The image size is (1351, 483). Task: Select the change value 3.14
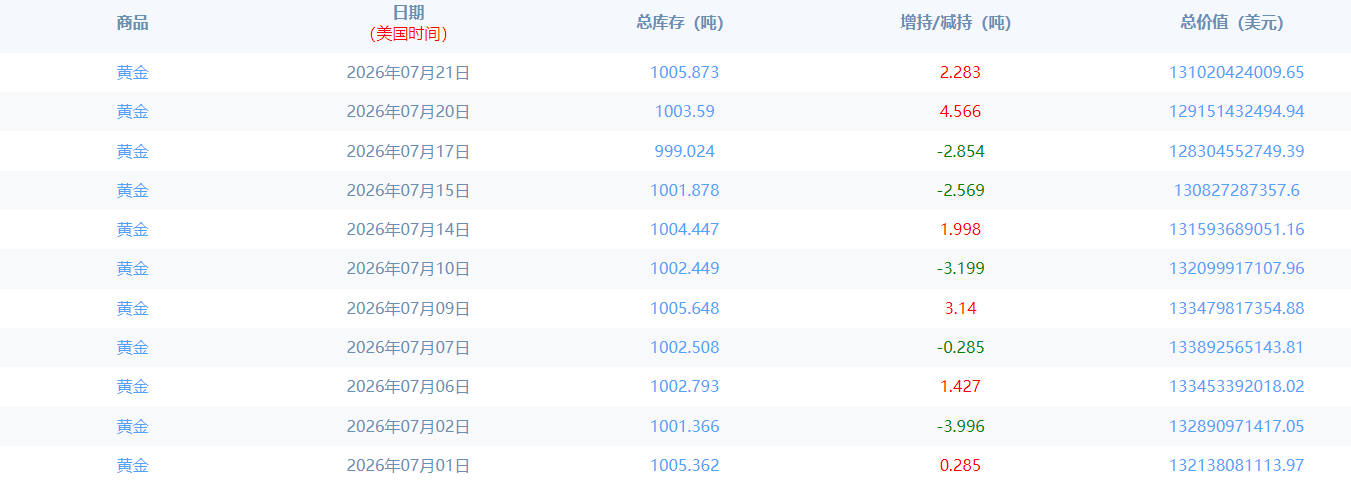coord(960,308)
